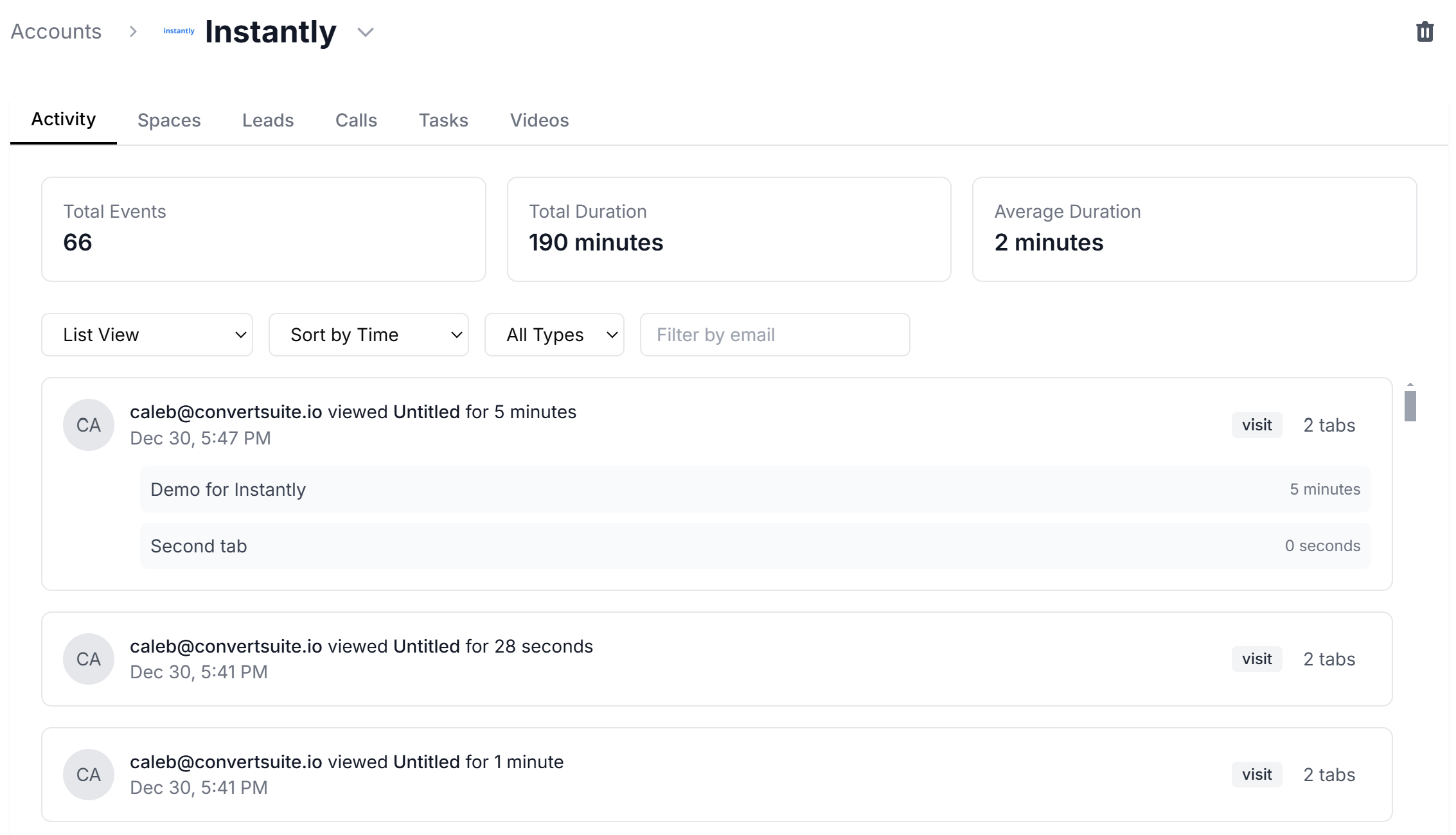Click the CA avatar on 1 minute event
Screen dimensions: 1456x835
pyautogui.click(x=89, y=775)
